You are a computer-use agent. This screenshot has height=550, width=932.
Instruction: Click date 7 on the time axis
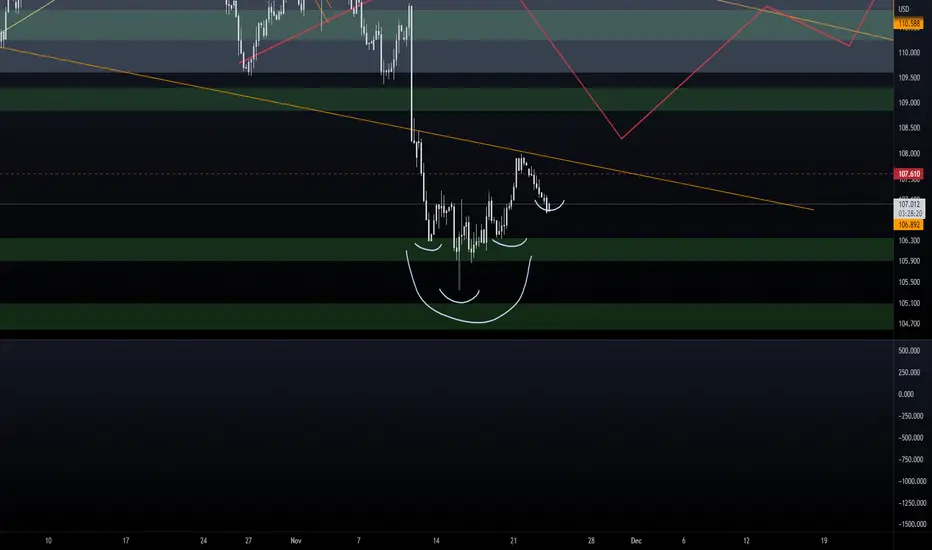(358, 540)
